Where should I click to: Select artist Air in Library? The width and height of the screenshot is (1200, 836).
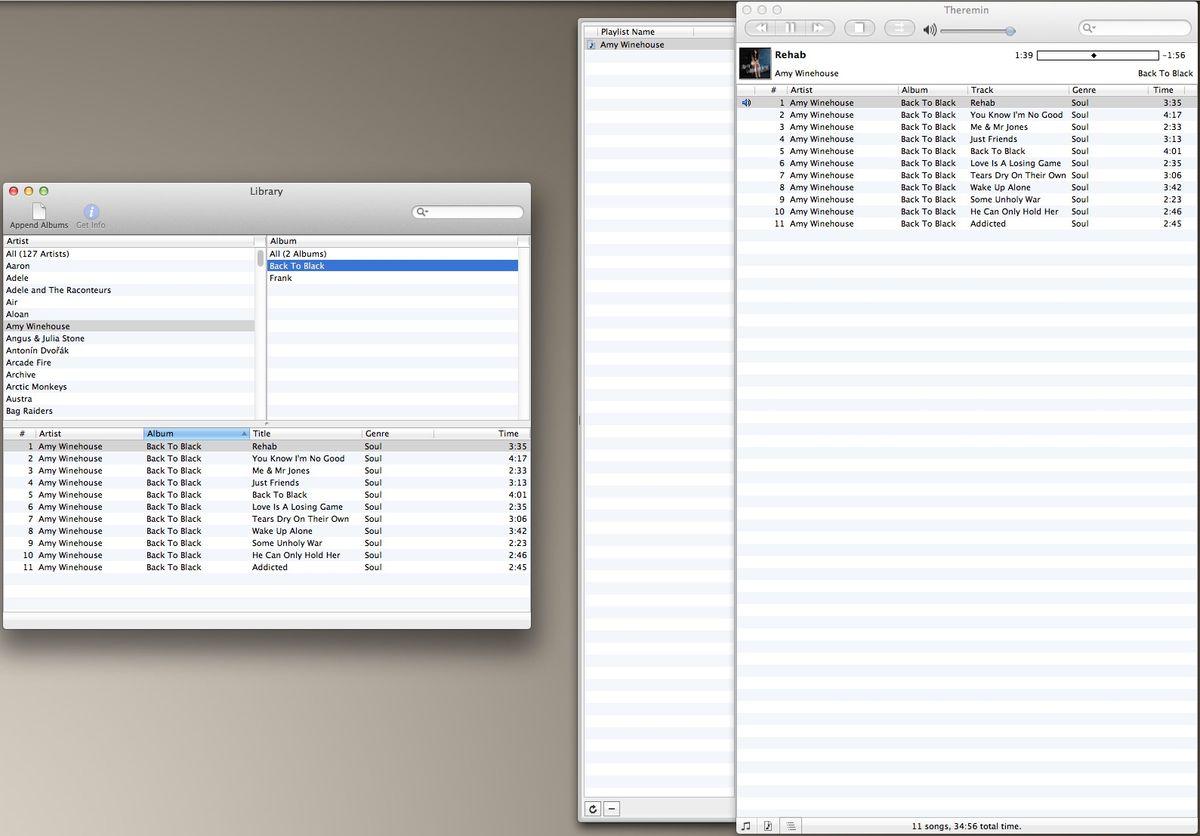129,302
